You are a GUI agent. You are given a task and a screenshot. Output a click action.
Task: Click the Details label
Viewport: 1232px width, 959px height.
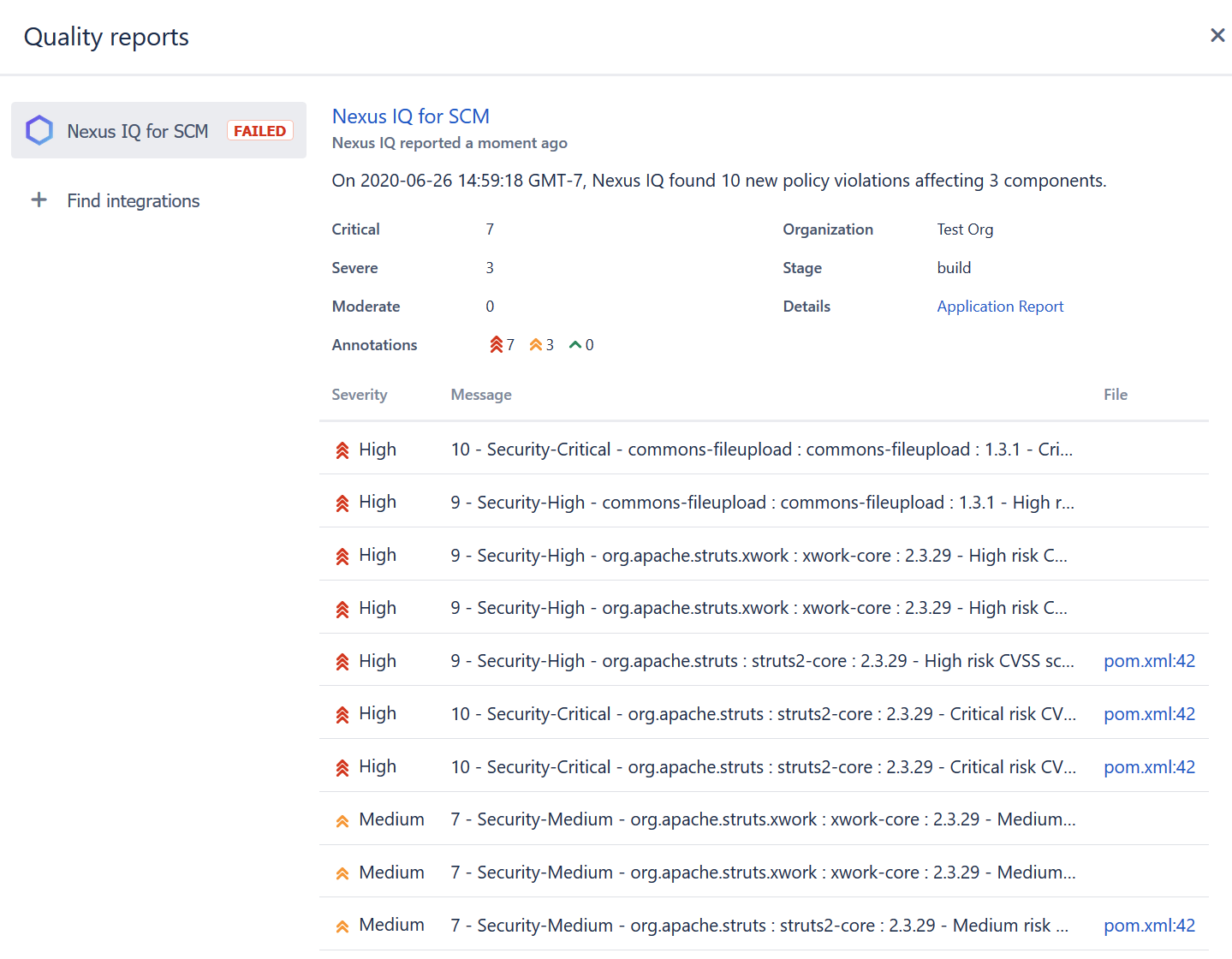(x=806, y=307)
